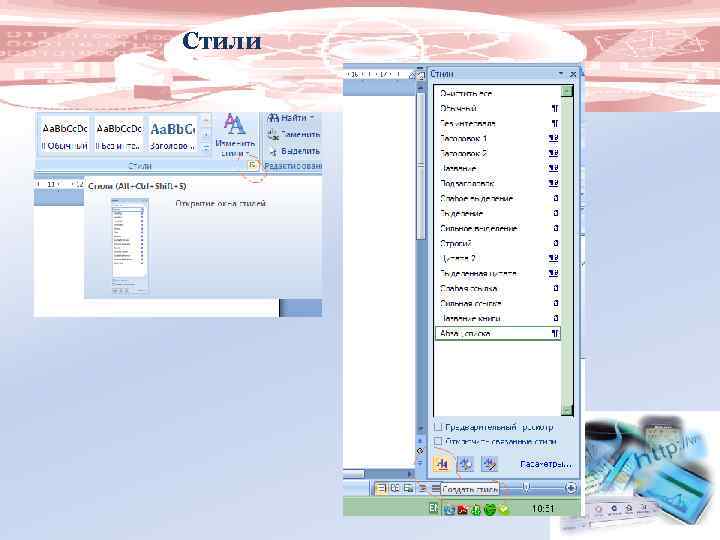The image size is (720, 540).
Task: Open the Параметры... link
Action: [x=546, y=464]
